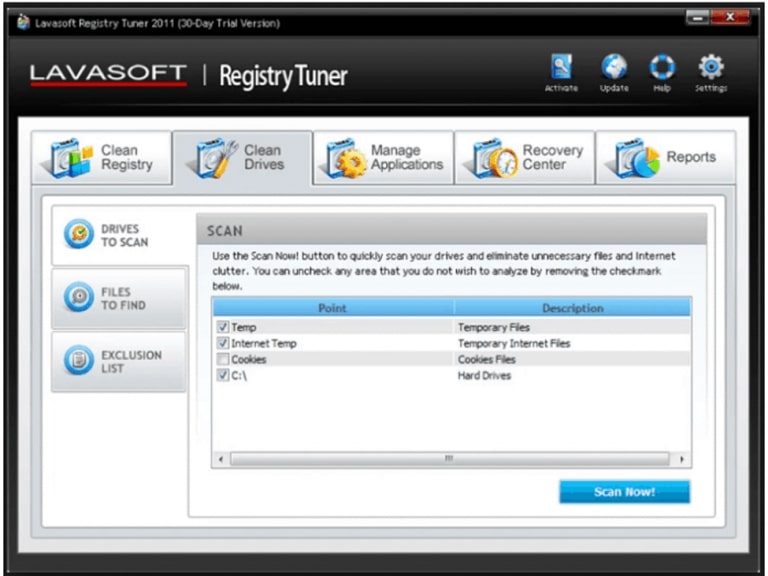Uncheck the Internet Temp checkbox
This screenshot has width=768, height=576.
click(x=222, y=343)
